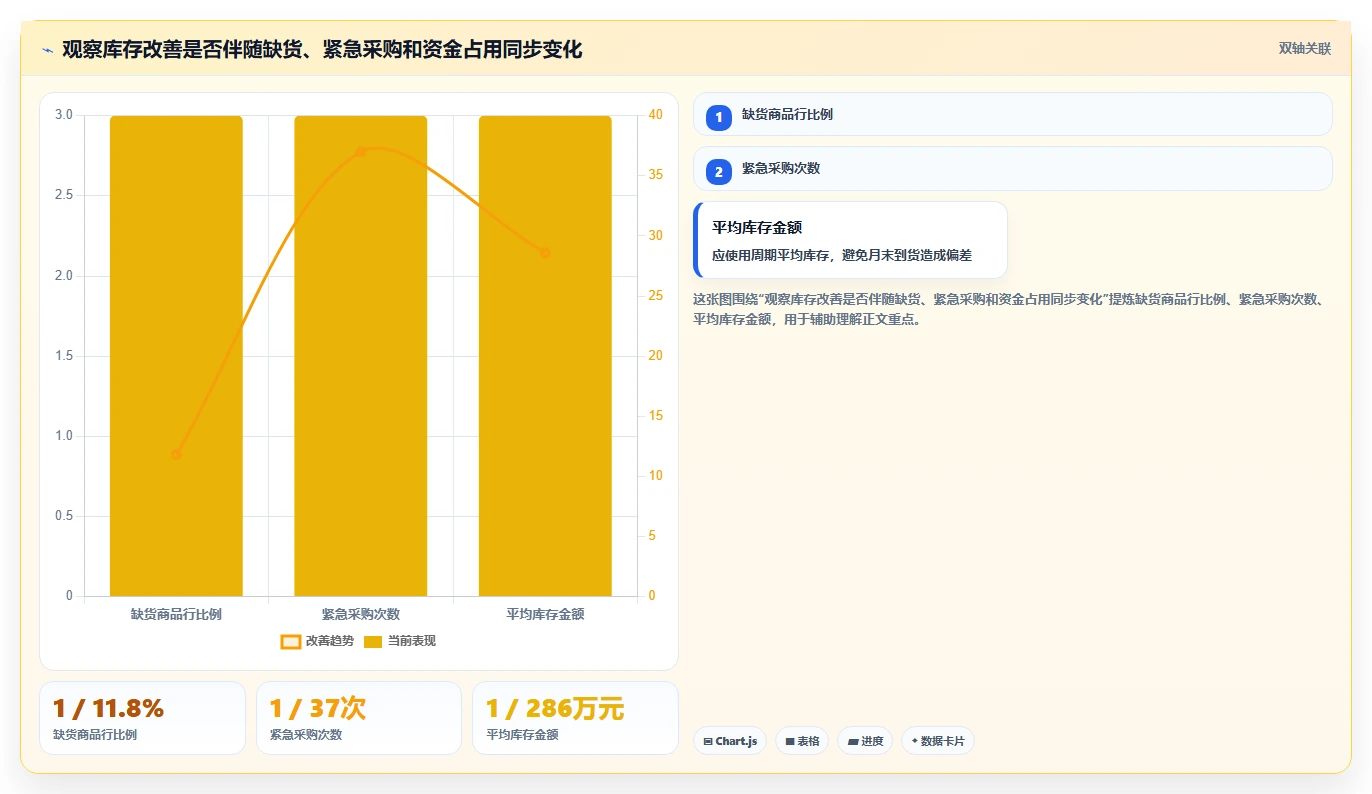
Task: Open the 1 / 11.8% stat card
Action: (x=142, y=718)
